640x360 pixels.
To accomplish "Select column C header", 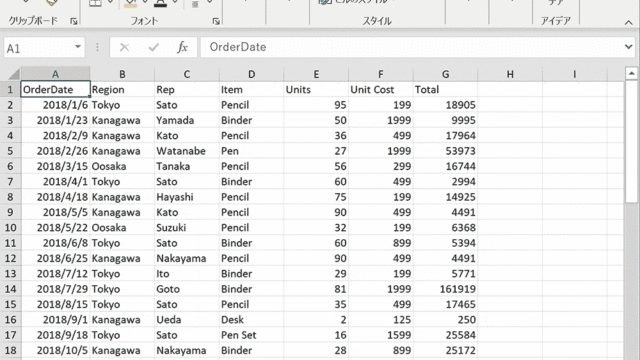I will [x=187, y=74].
